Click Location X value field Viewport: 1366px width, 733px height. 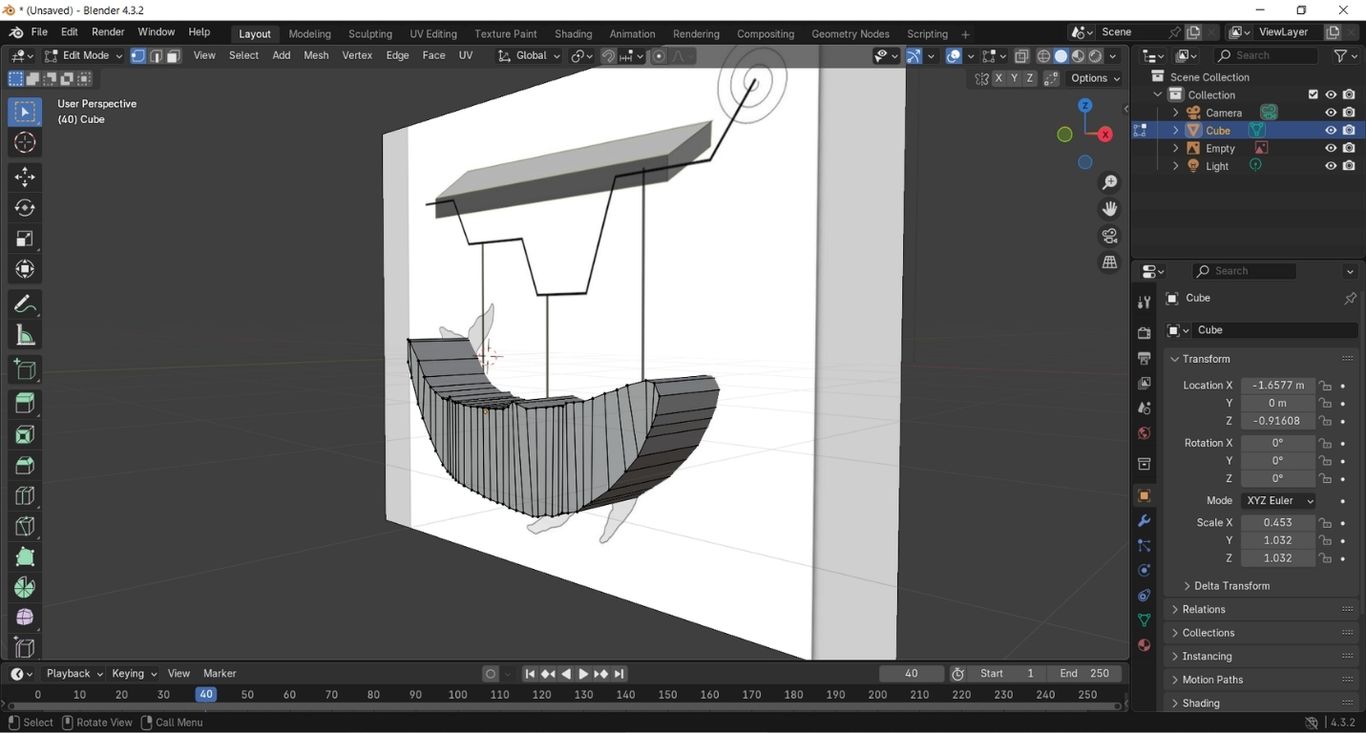point(1278,386)
